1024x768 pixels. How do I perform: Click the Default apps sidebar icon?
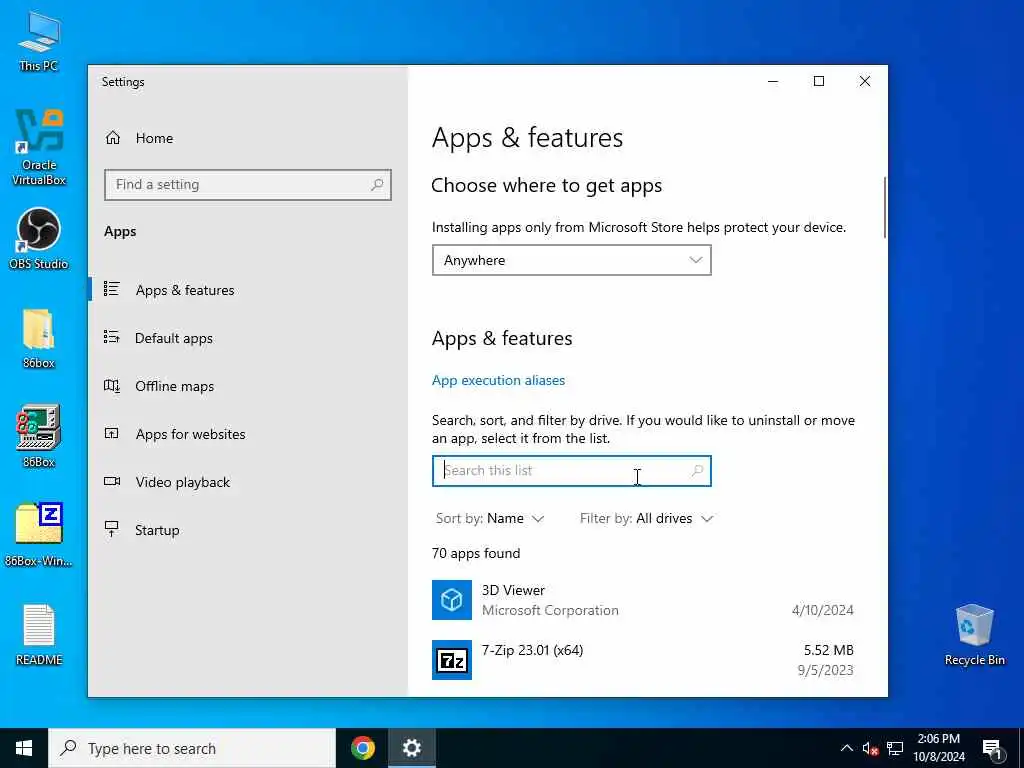tap(112, 337)
